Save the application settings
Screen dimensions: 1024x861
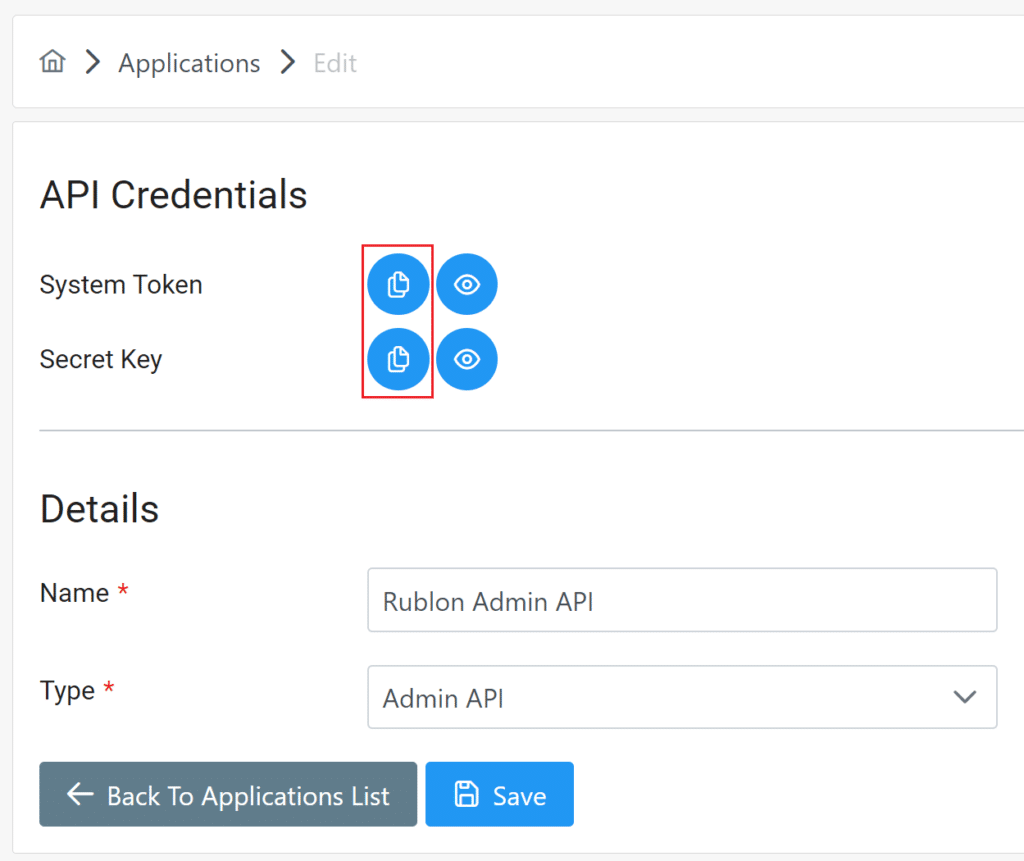click(x=499, y=794)
